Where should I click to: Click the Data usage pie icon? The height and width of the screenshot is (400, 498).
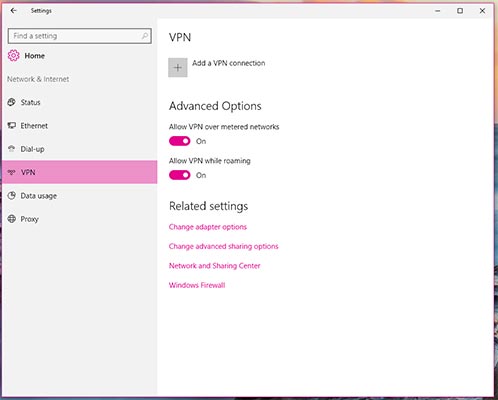pyautogui.click(x=12, y=195)
